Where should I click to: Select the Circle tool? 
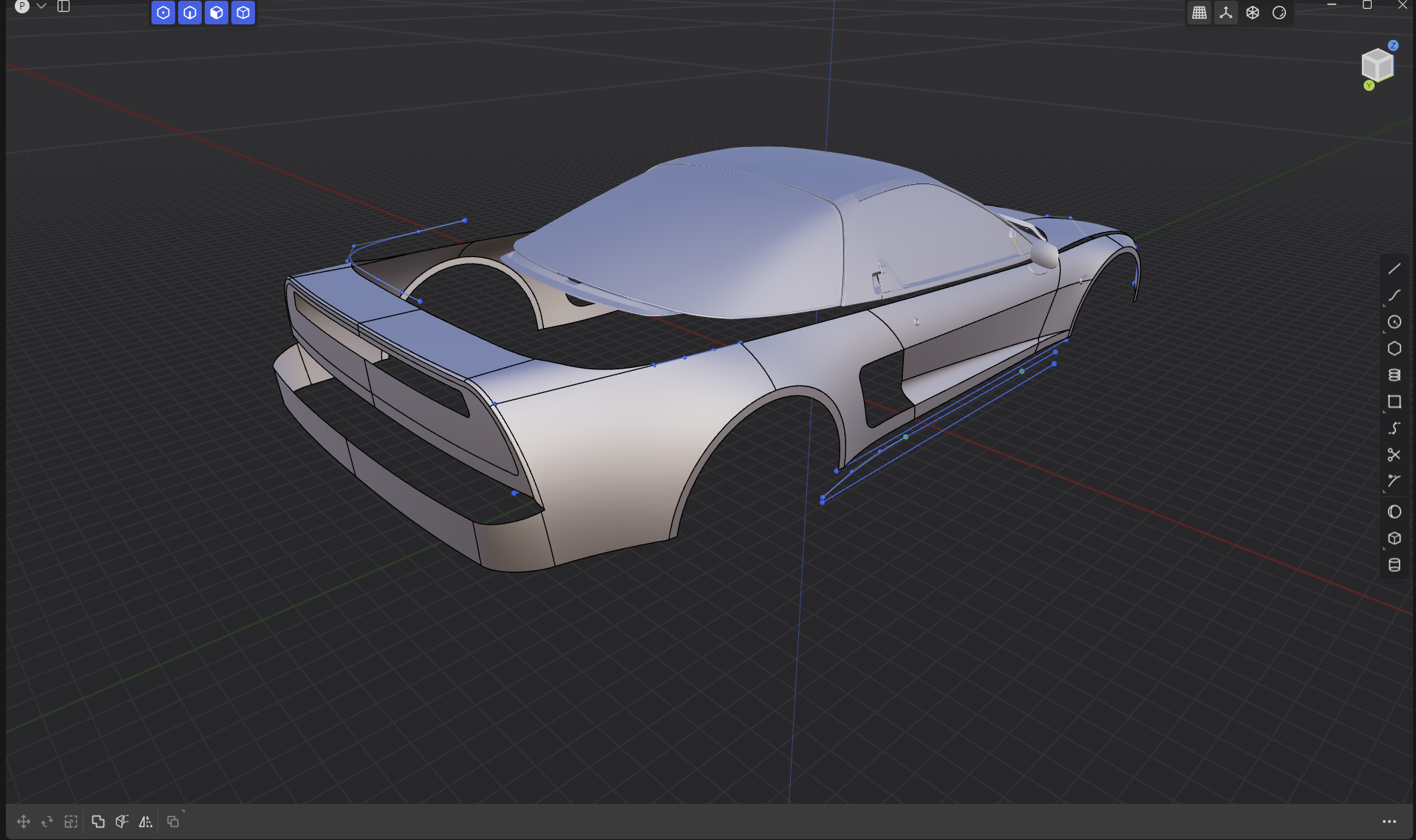(x=1395, y=322)
